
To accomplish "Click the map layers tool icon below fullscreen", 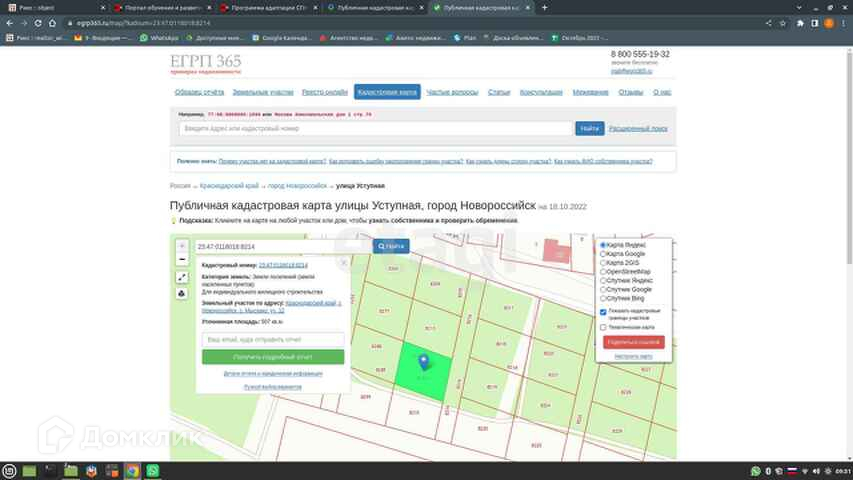I will 182,294.
